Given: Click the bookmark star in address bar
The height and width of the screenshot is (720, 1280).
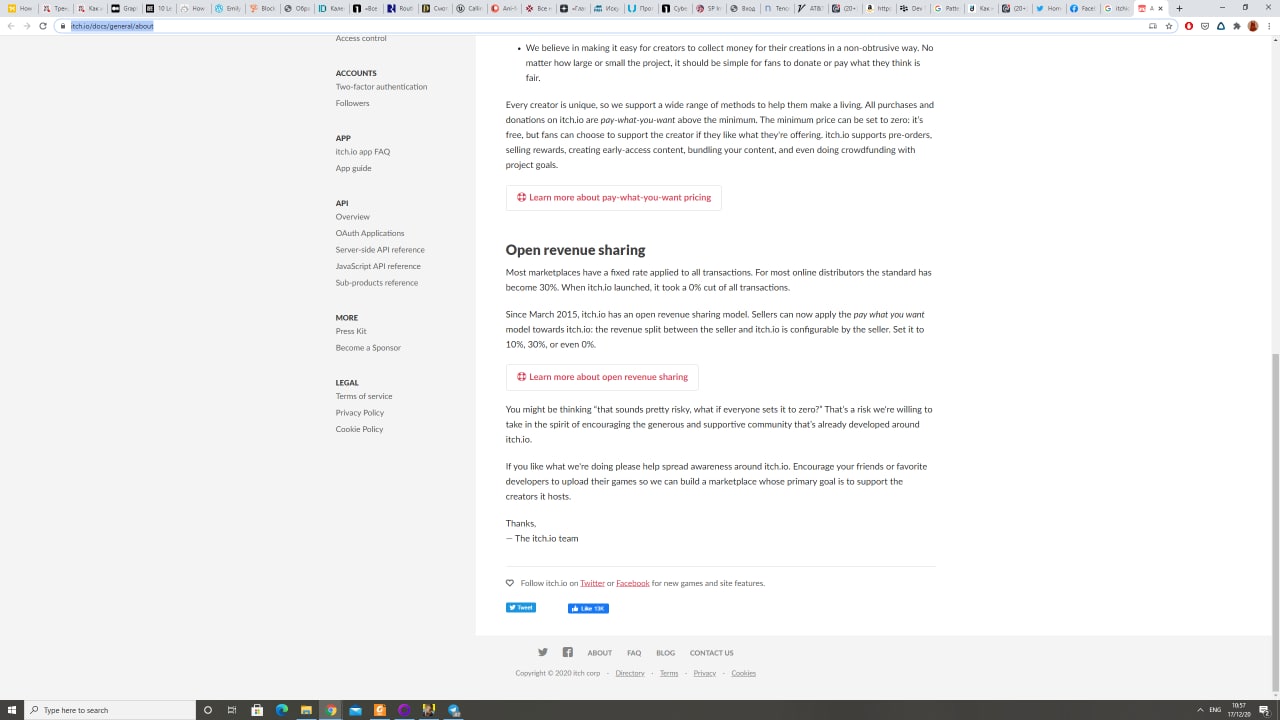Looking at the screenshot, I should pos(1168,26).
